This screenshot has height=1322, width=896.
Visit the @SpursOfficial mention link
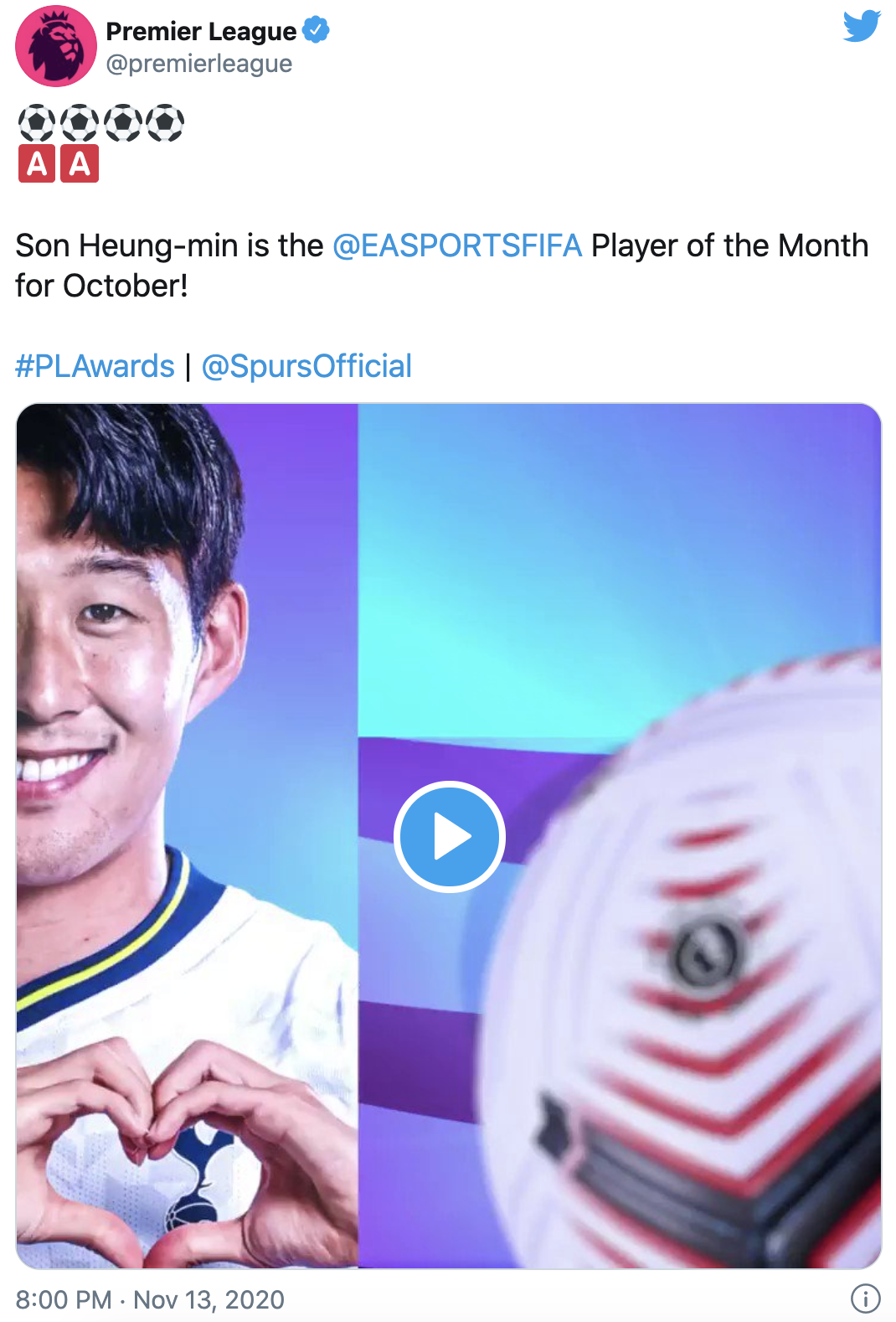click(306, 366)
